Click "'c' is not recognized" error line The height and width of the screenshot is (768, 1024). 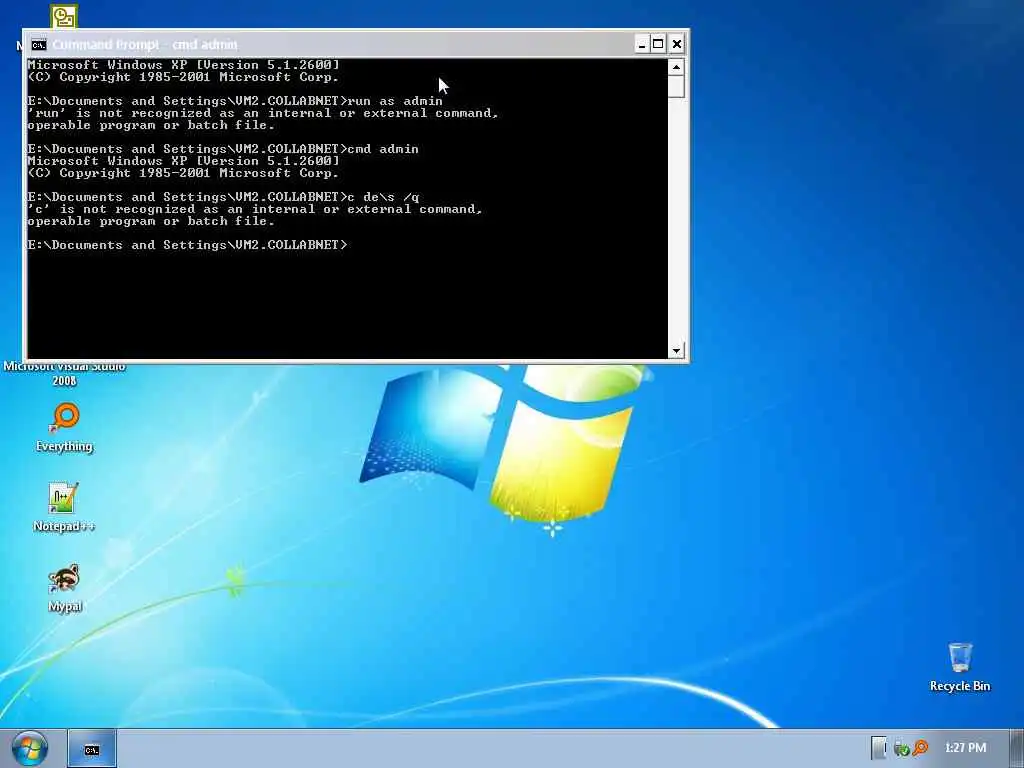[255, 209]
